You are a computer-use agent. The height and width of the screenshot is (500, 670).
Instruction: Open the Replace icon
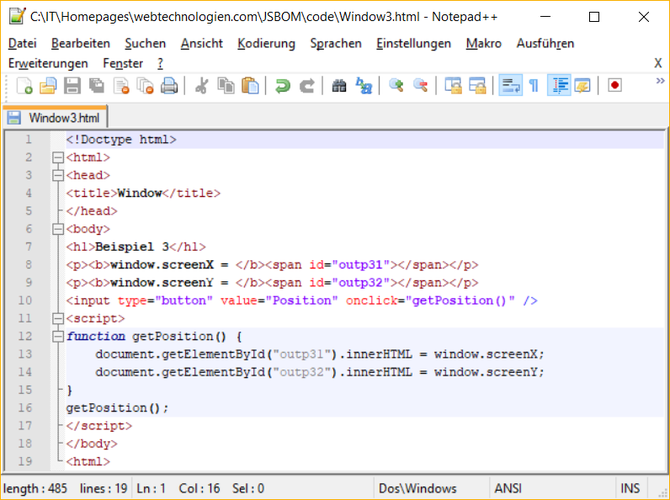pyautogui.click(x=364, y=85)
